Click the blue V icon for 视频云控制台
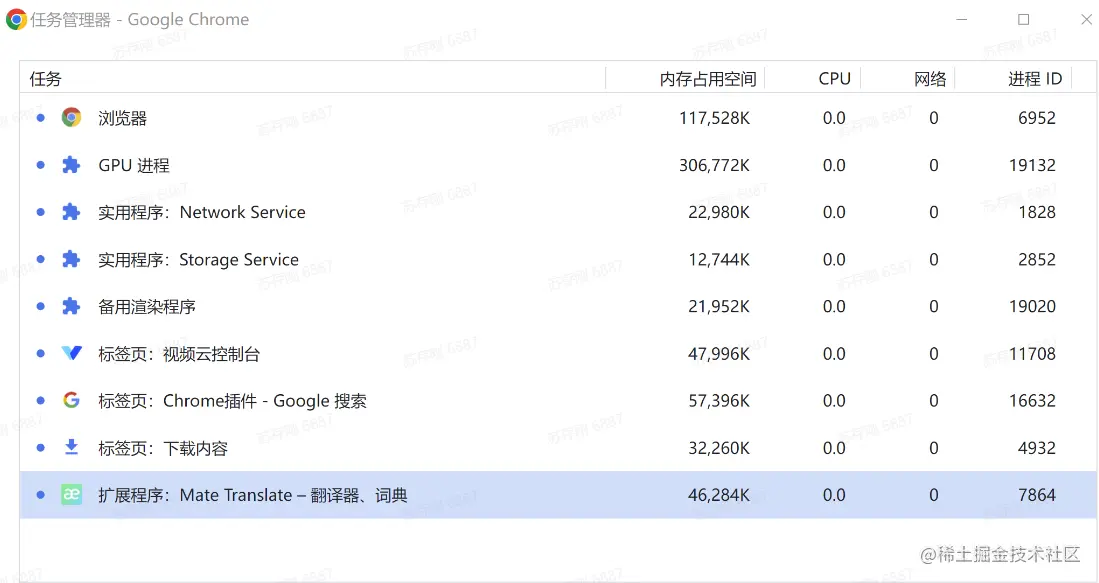This screenshot has width=1099, height=583. (x=71, y=353)
